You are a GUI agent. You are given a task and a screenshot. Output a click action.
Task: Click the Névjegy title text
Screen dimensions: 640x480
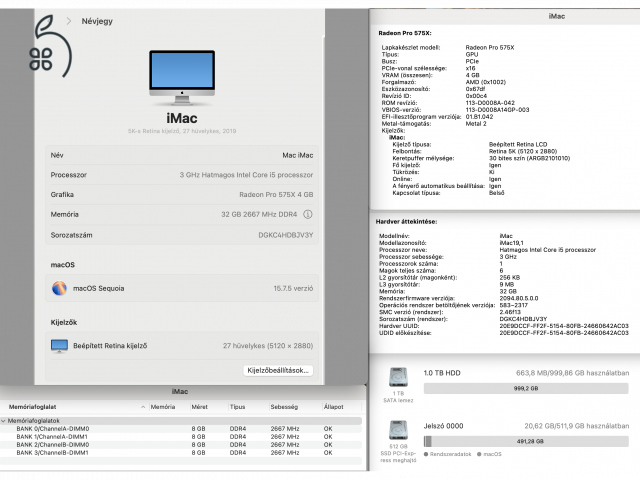click(97, 21)
